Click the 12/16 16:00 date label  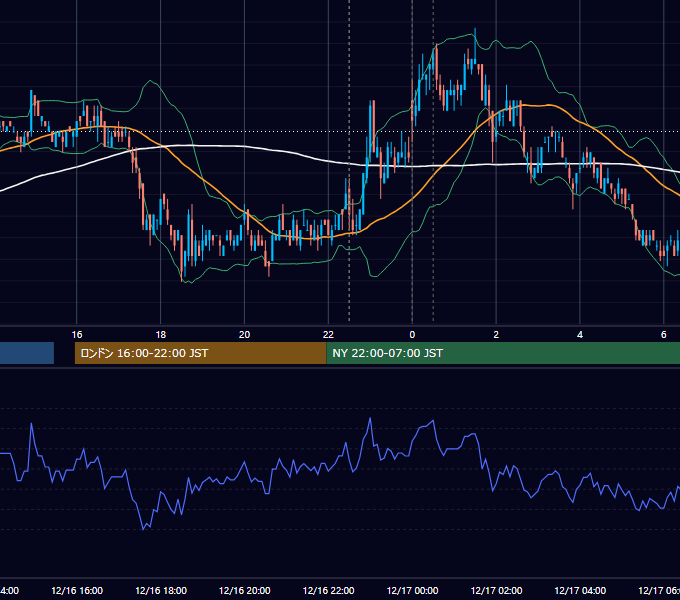pyautogui.click(x=77, y=590)
